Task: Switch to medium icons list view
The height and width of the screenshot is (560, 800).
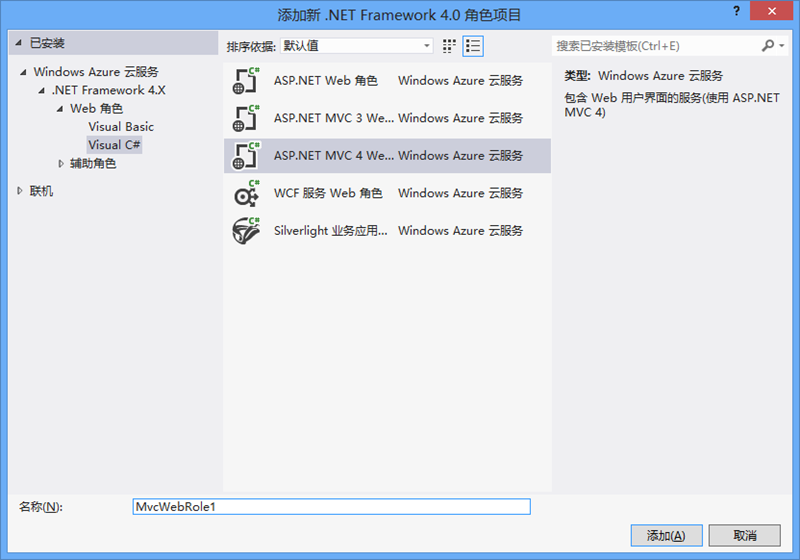Action: click(x=473, y=46)
